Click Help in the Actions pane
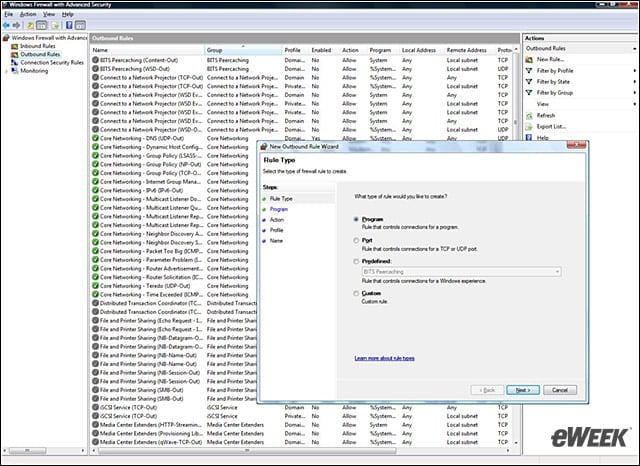640x466 pixels. pyautogui.click(x=542, y=138)
